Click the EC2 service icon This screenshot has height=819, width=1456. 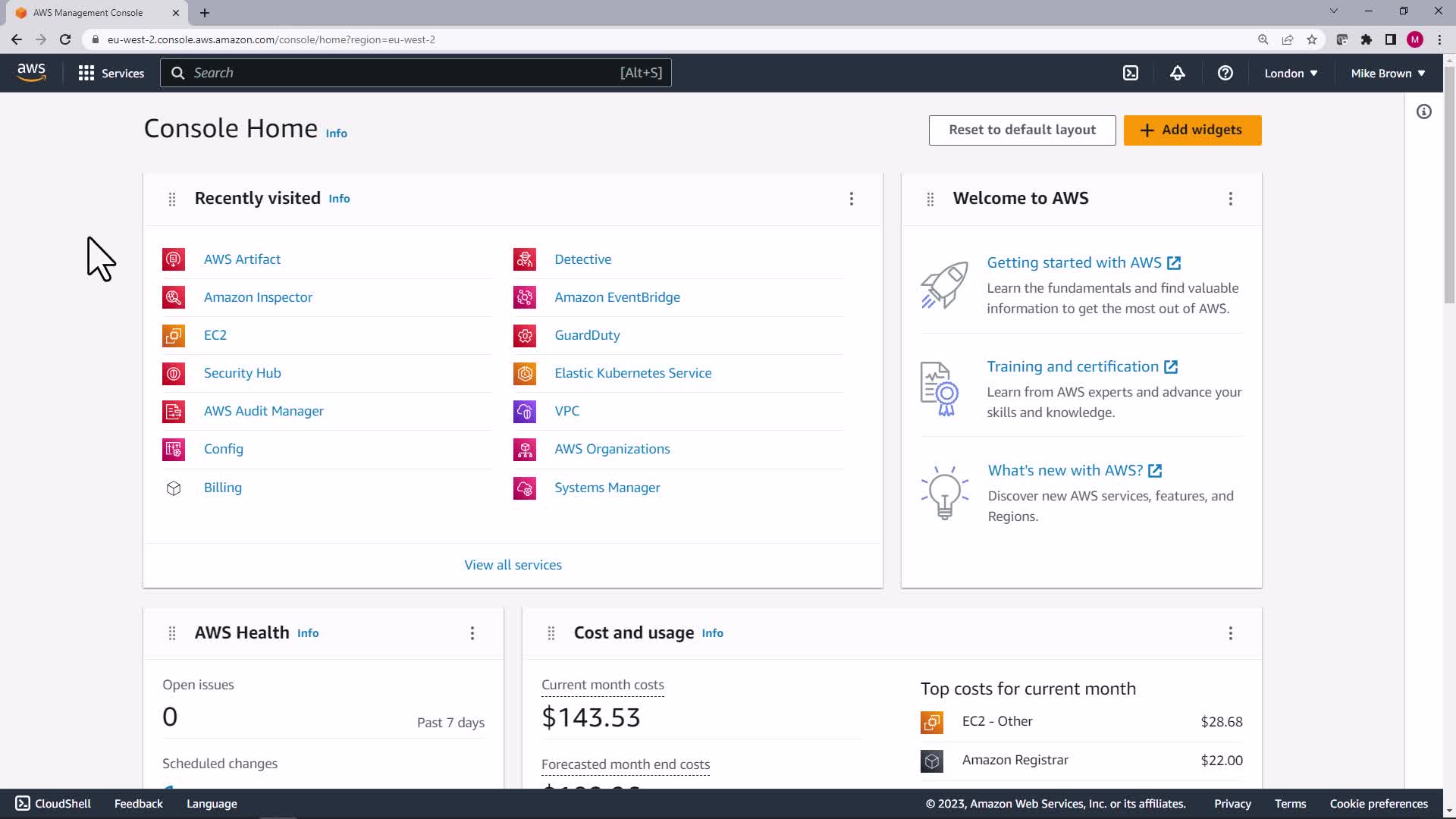coord(174,335)
